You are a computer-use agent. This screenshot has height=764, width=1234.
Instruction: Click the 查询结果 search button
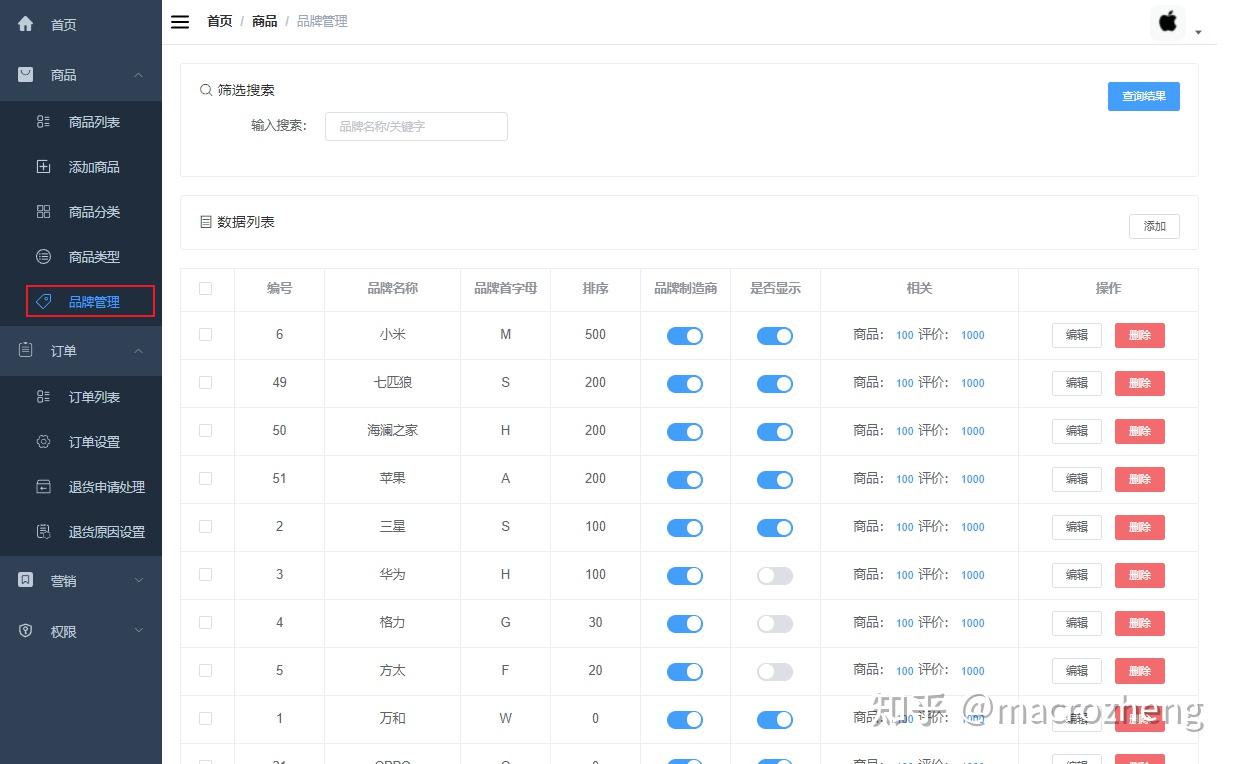(x=1143, y=96)
